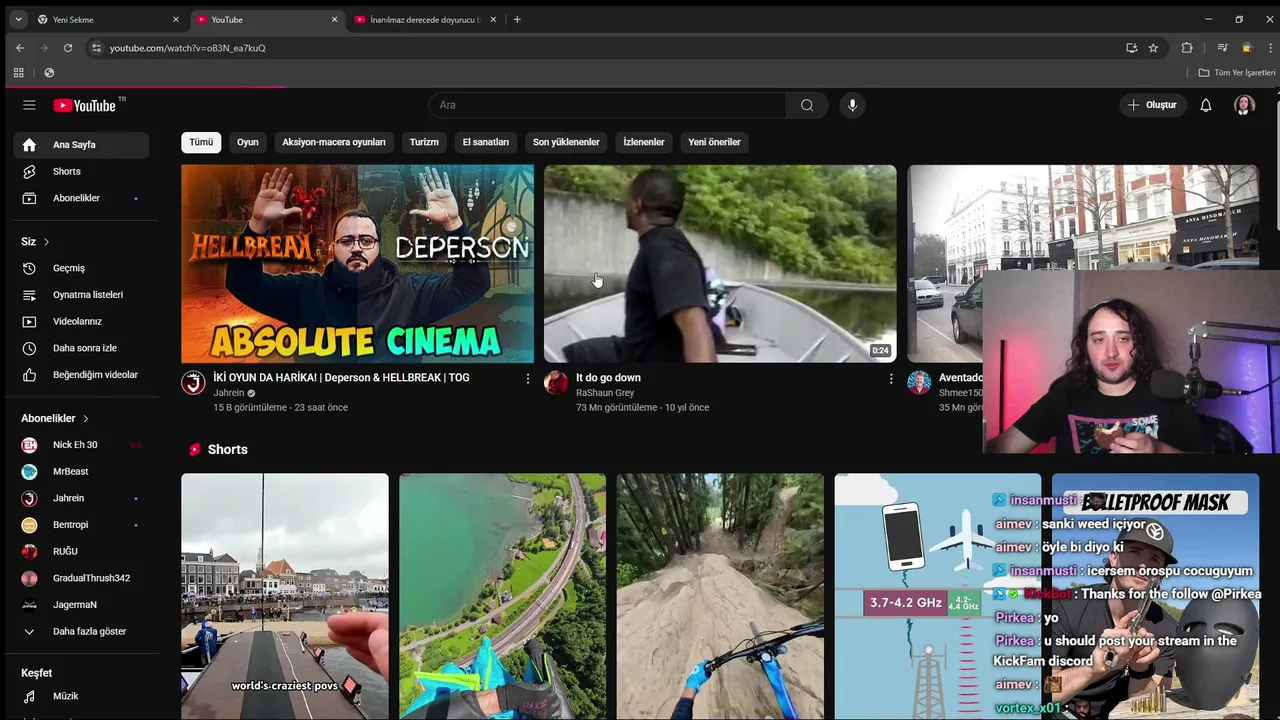Select the Oyun filter chip
Screen dimensions: 1280x720
tap(248, 142)
